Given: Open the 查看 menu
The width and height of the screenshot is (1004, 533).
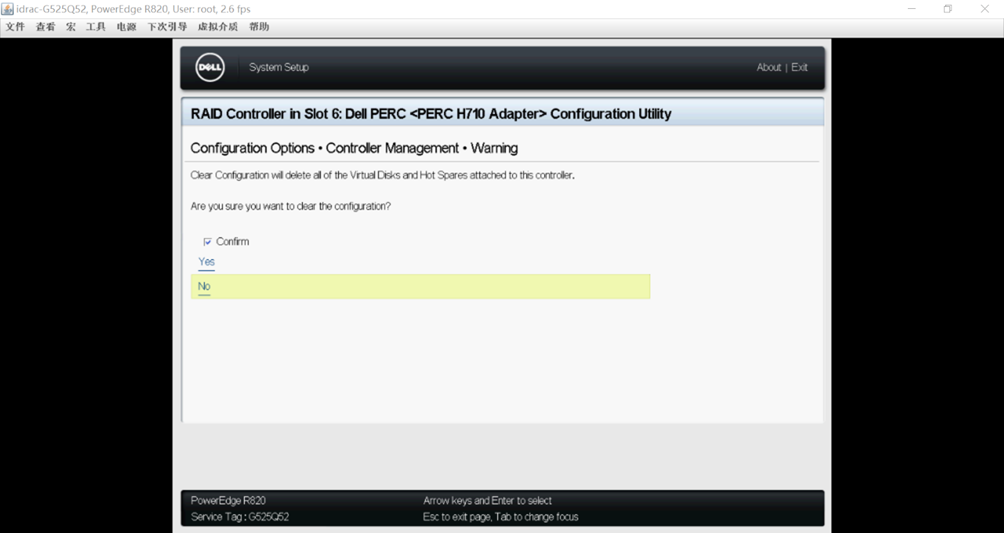Looking at the screenshot, I should coord(45,27).
